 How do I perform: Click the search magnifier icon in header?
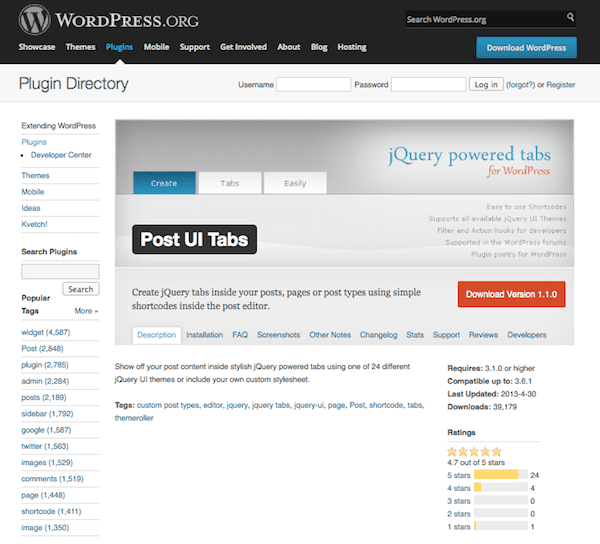570,18
